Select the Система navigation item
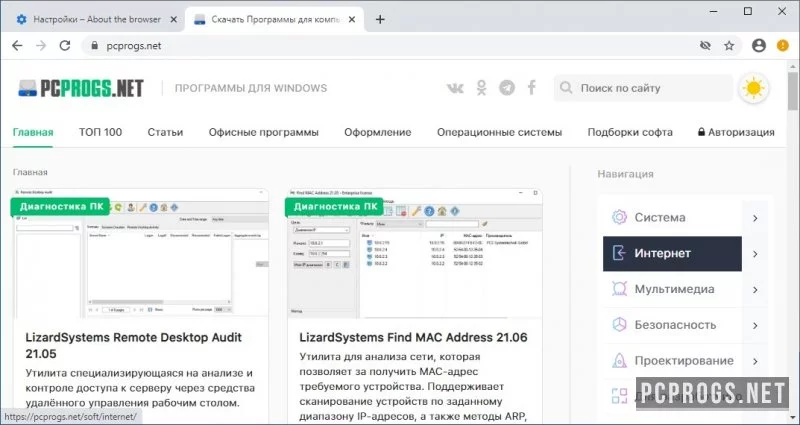 pos(672,217)
